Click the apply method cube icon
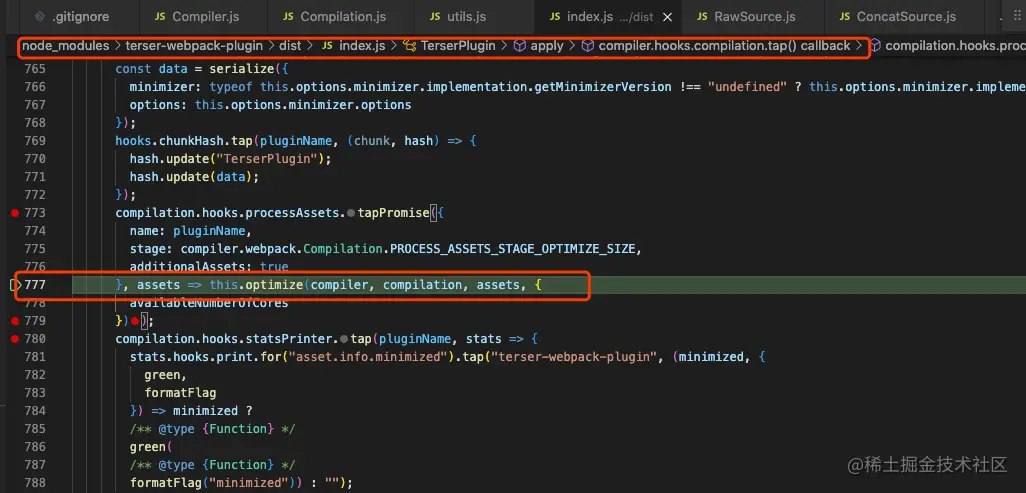This screenshot has width=1026, height=493. click(x=520, y=46)
